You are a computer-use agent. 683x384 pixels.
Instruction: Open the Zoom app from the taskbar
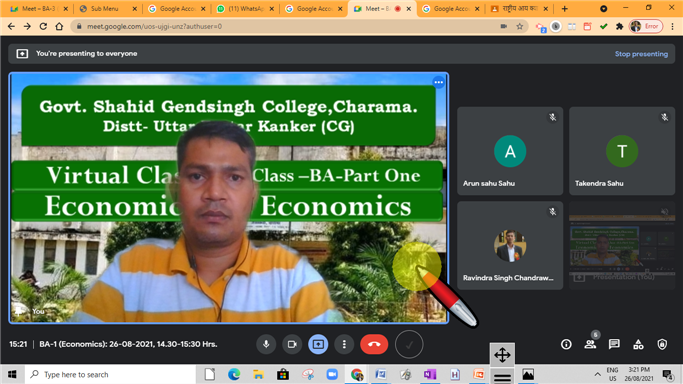click(332, 374)
